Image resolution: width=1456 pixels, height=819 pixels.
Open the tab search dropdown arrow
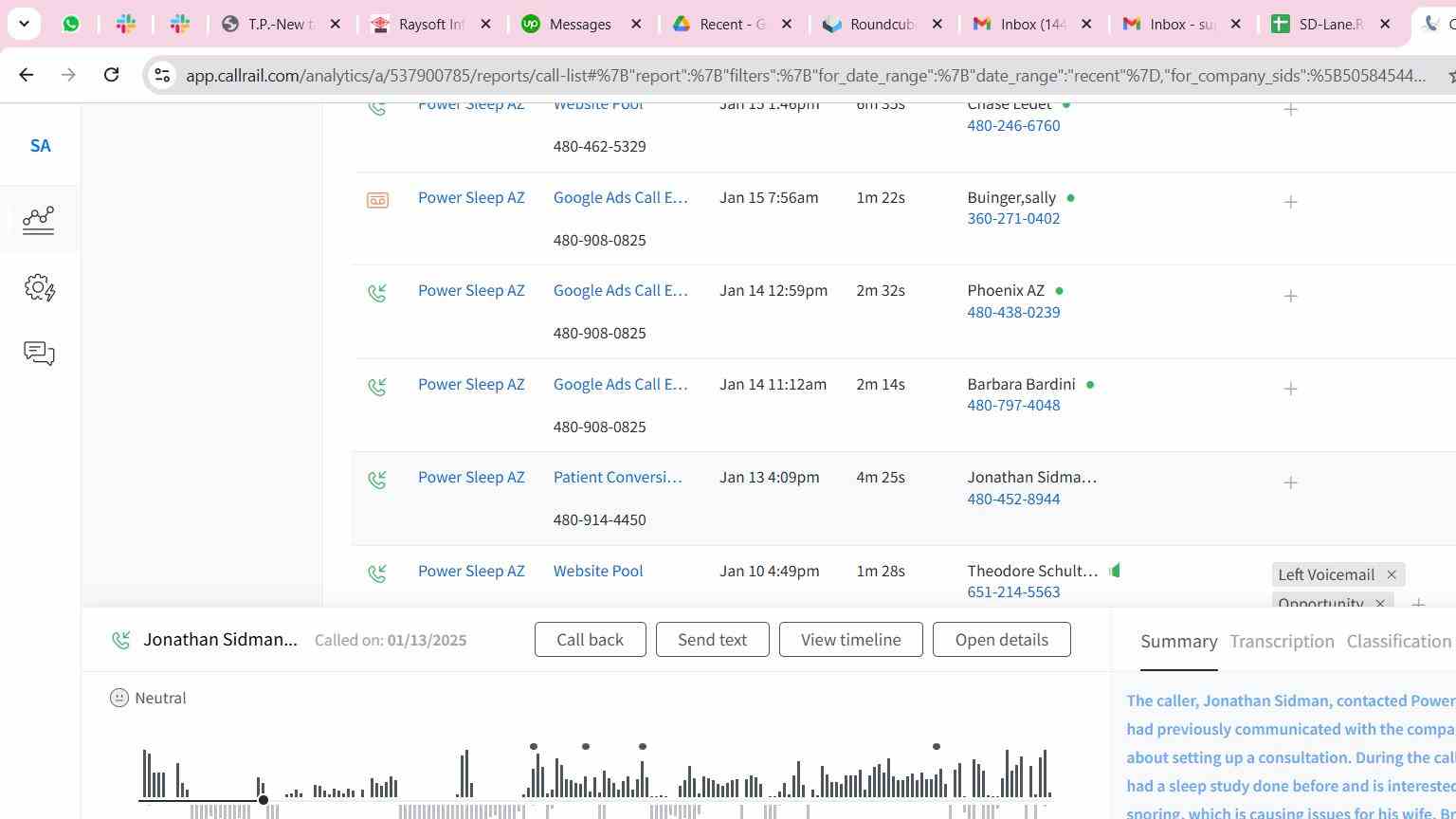[x=24, y=24]
